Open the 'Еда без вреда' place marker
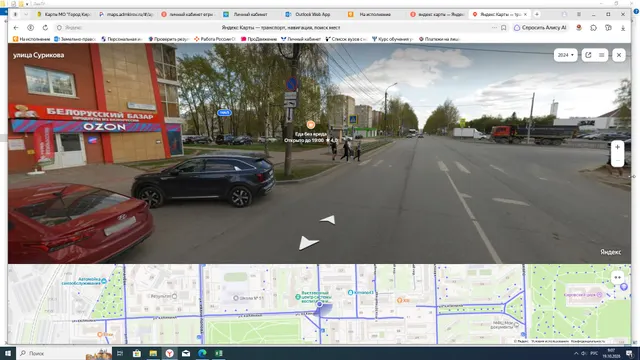Screen dimensions: 640x360 [x=311, y=124]
